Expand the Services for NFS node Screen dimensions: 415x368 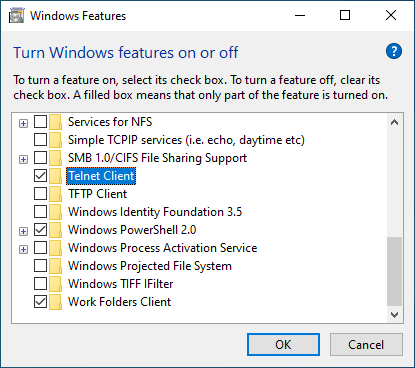(23, 124)
